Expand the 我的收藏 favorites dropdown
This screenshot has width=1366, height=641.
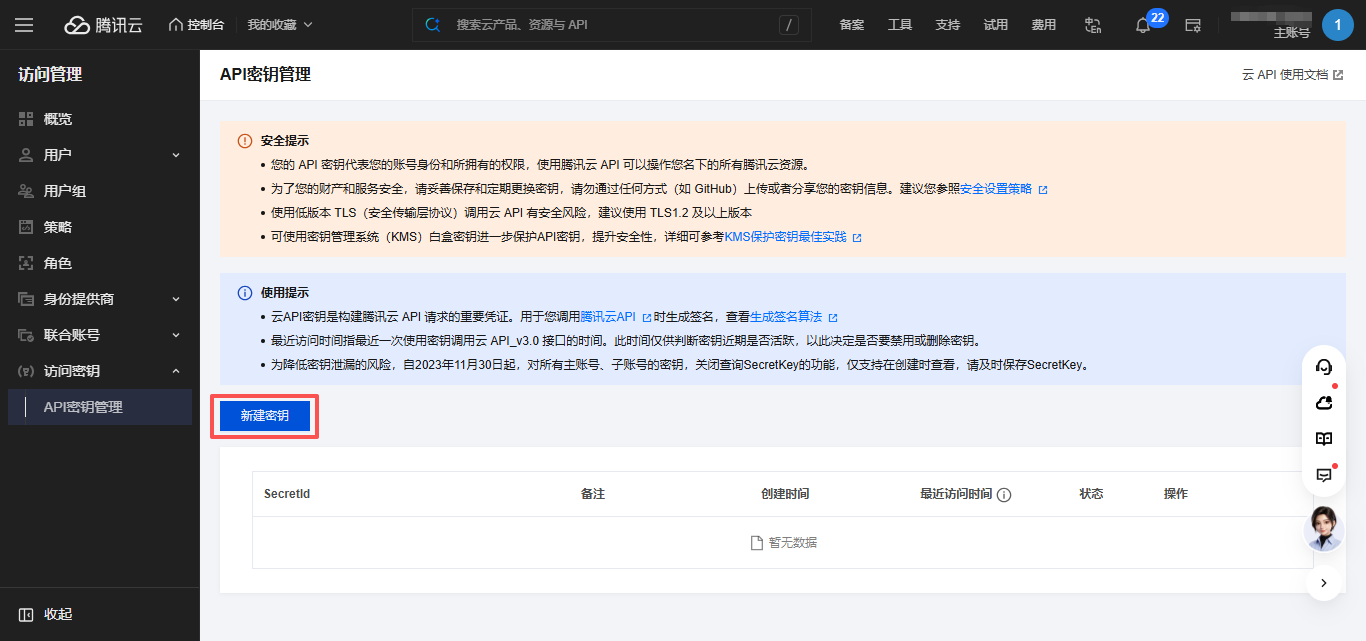[280, 25]
